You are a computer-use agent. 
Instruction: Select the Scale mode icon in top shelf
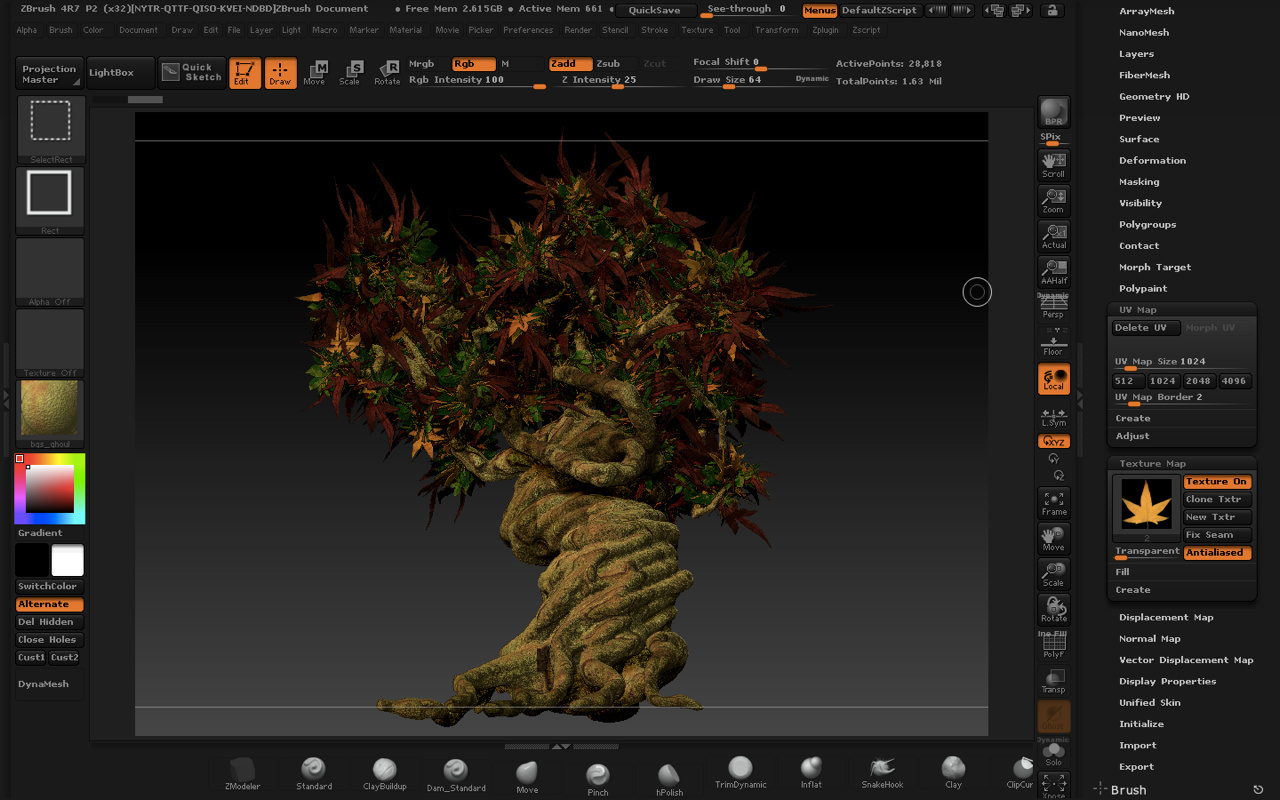tap(350, 73)
